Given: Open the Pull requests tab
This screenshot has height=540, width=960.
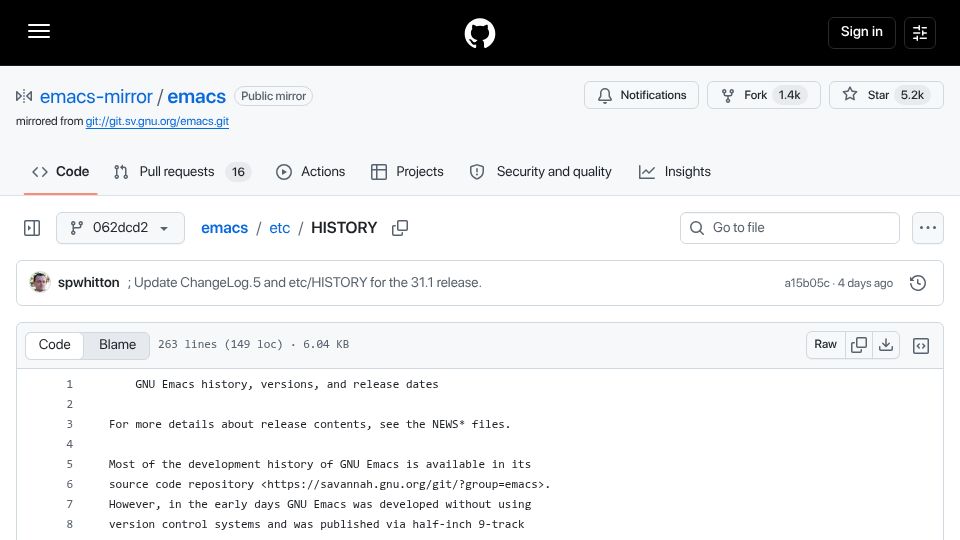Looking at the screenshot, I should coord(182,172).
